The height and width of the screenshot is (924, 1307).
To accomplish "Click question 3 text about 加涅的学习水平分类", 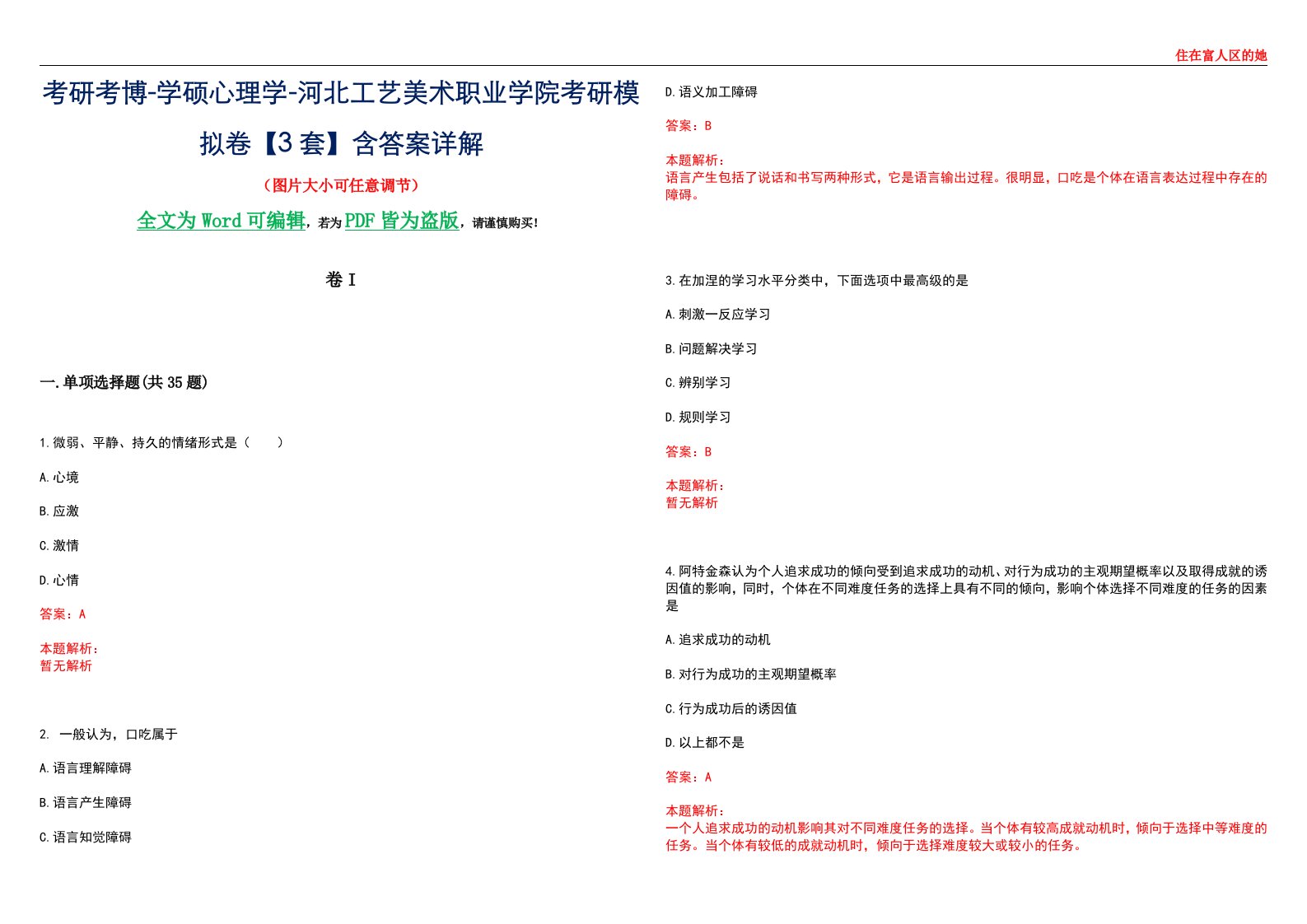I will click(817, 281).
